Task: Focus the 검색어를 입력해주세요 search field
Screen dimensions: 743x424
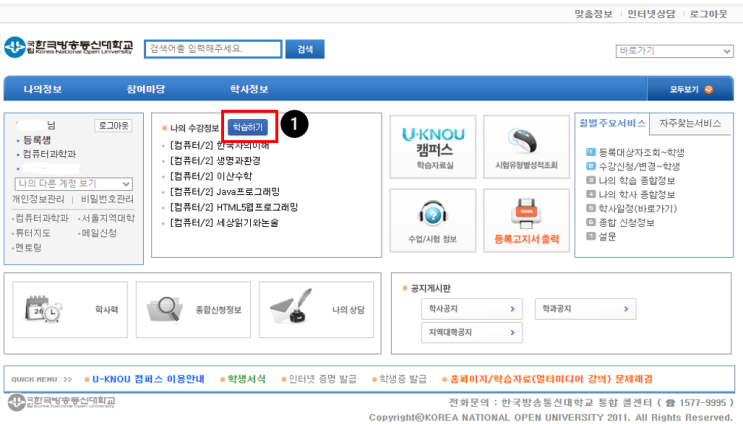Action: tap(213, 49)
